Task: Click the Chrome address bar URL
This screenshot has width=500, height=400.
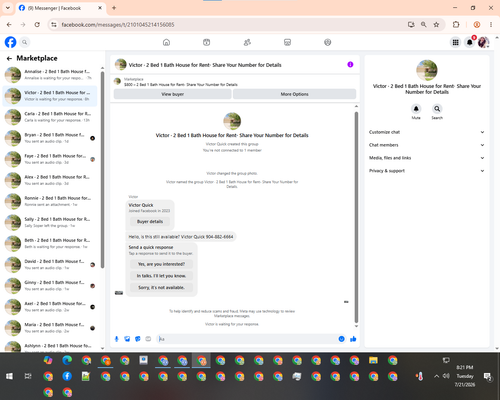Action: point(118,25)
